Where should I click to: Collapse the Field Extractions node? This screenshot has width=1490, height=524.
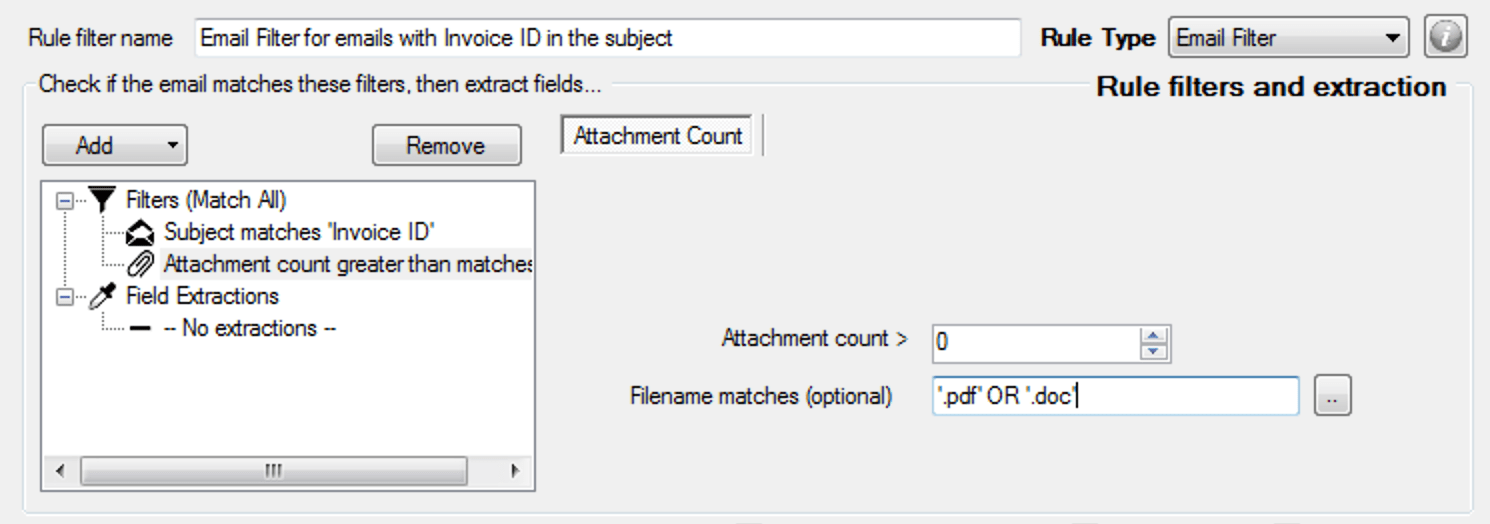pyautogui.click(x=62, y=296)
